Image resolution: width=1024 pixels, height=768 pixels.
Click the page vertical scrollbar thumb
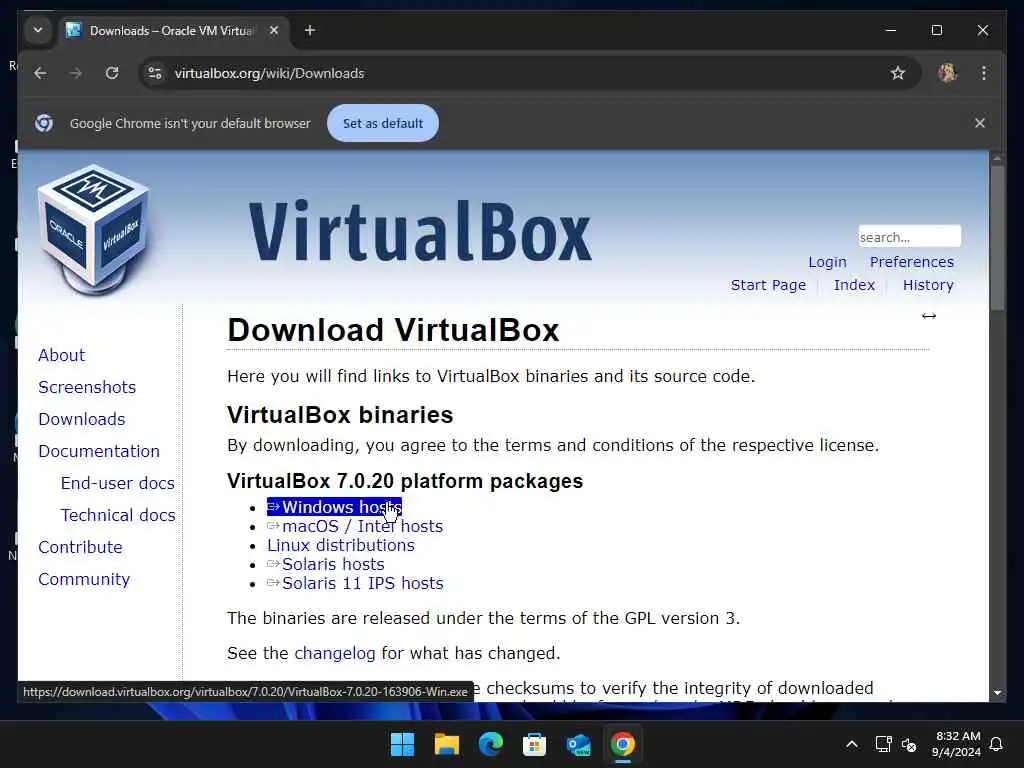pos(997,238)
